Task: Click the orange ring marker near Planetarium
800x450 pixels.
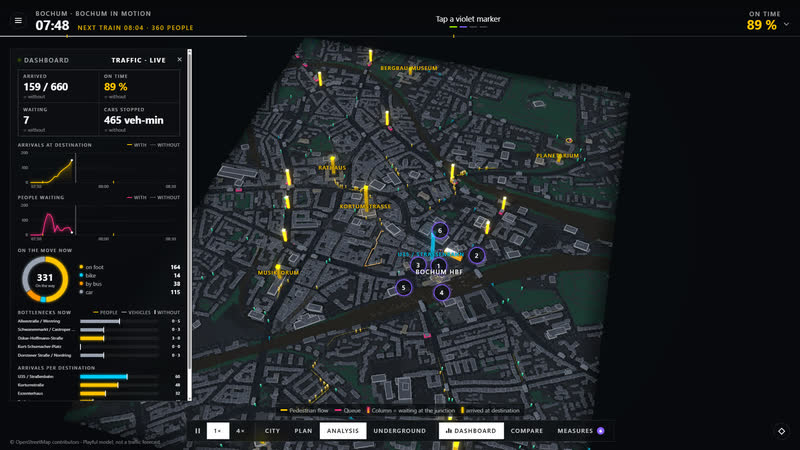Action: tap(569, 140)
